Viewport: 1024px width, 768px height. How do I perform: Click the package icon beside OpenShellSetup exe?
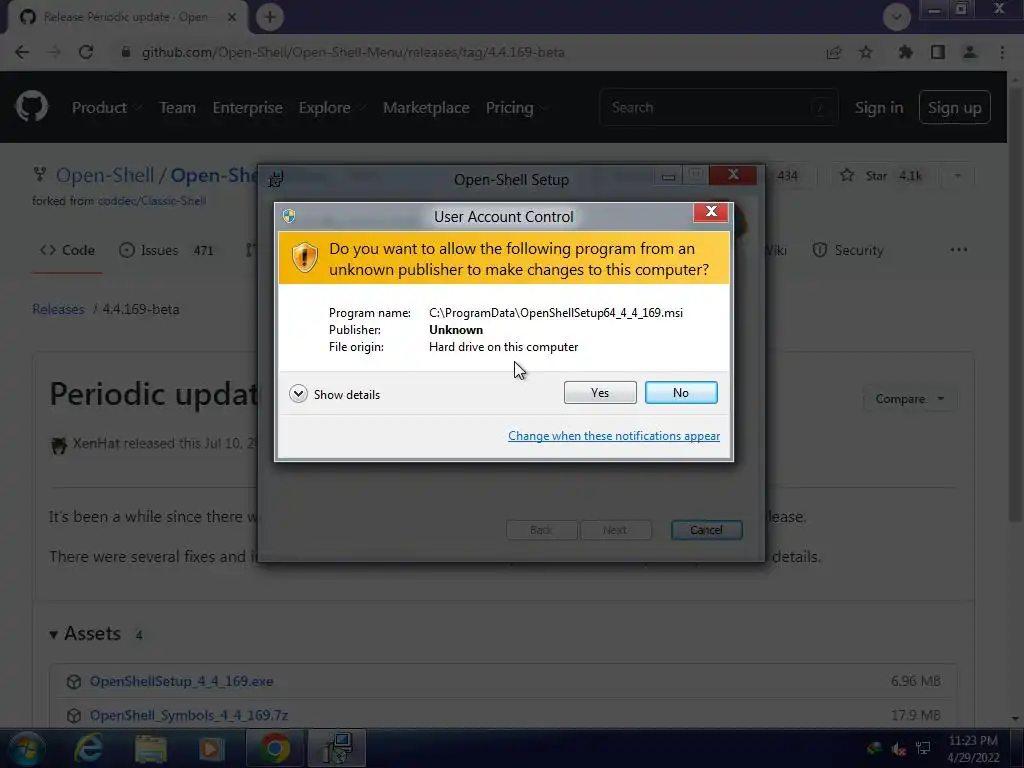74,682
